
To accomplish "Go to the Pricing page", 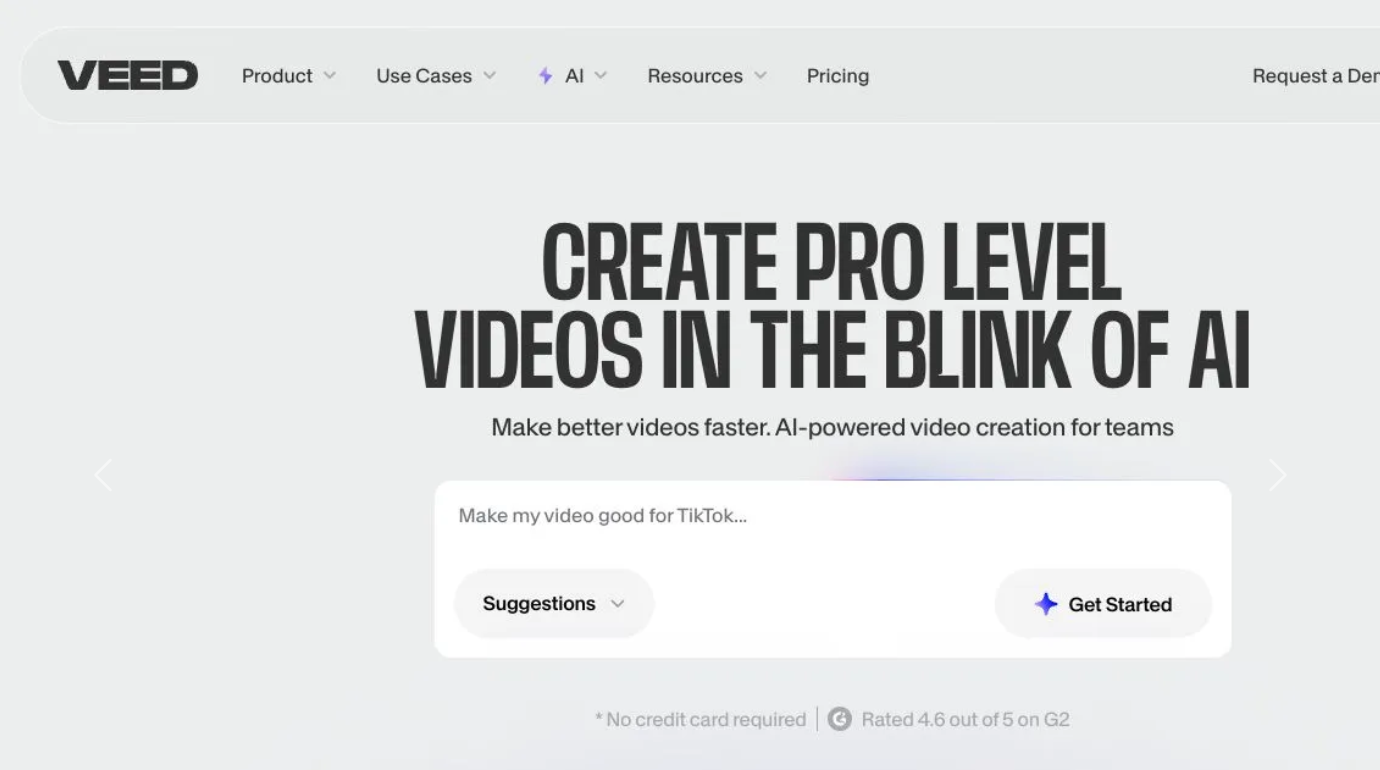I will click(x=838, y=76).
